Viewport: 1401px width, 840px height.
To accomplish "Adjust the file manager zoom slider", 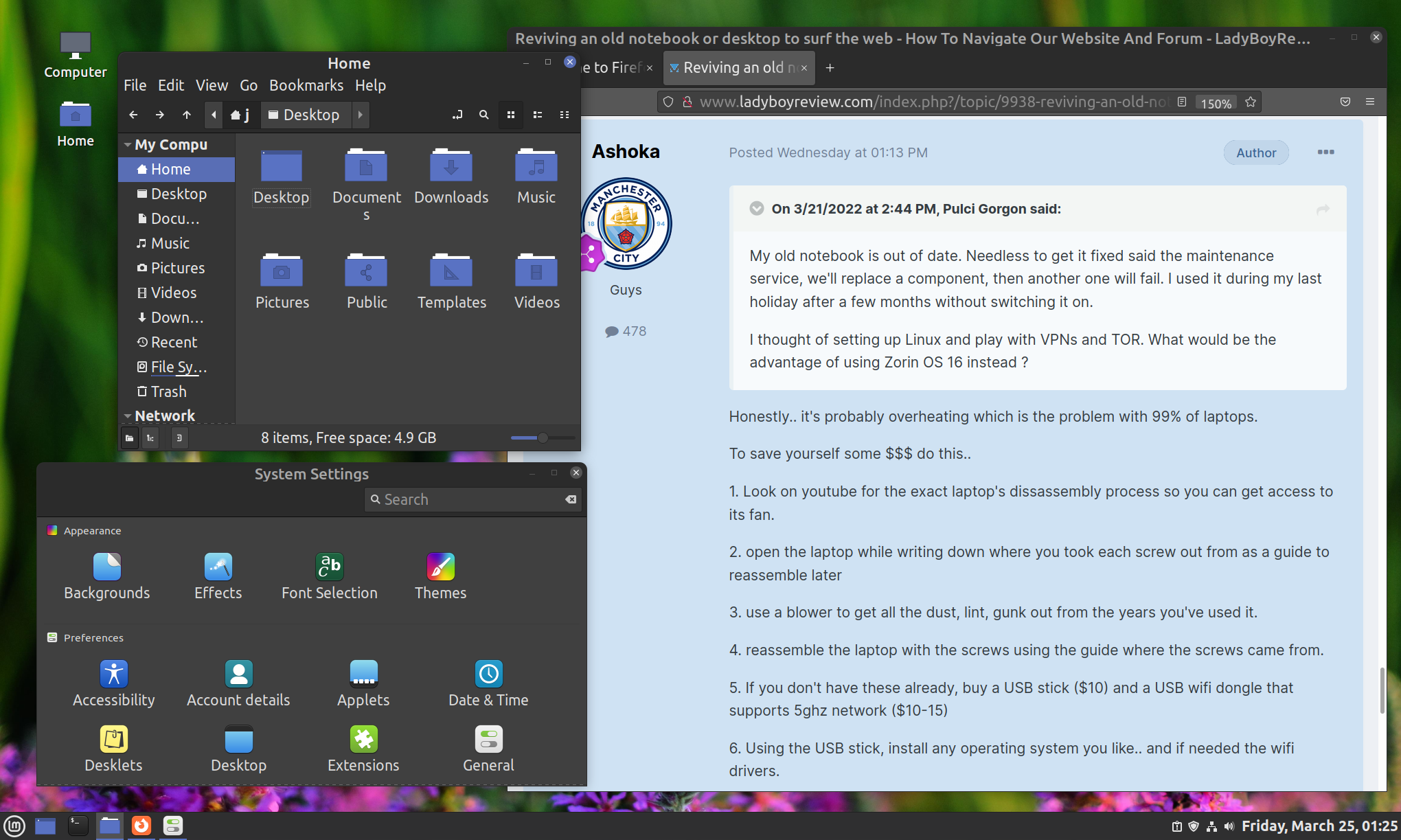I will [x=542, y=438].
